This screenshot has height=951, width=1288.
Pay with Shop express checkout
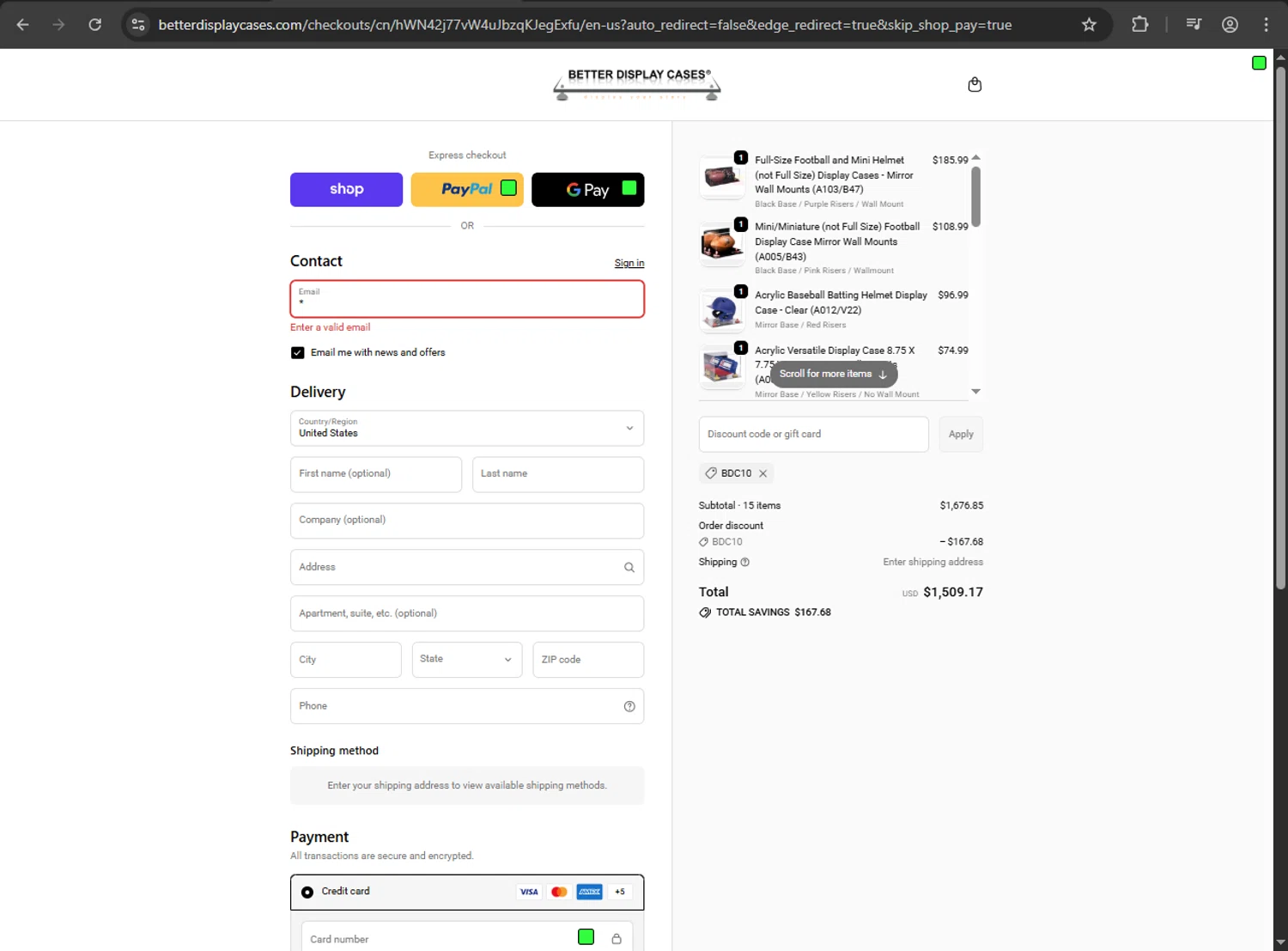346,190
